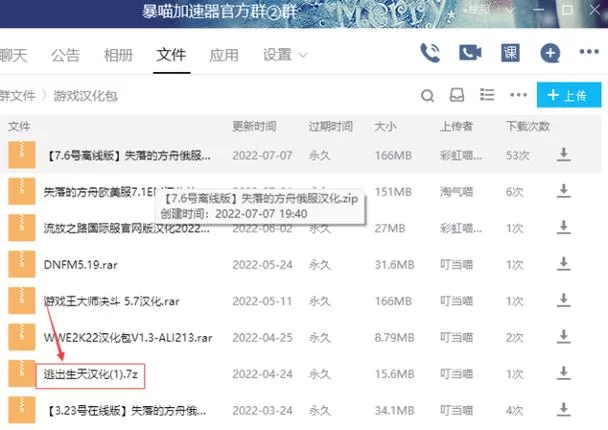
Task: Open the 相册 tab
Action: pyautogui.click(x=118, y=55)
